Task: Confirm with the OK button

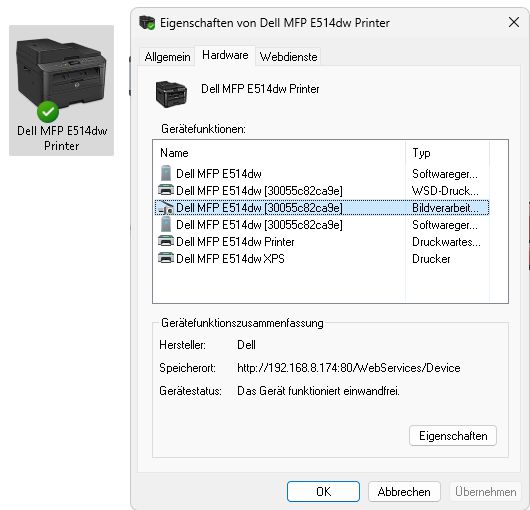Action: (323, 491)
